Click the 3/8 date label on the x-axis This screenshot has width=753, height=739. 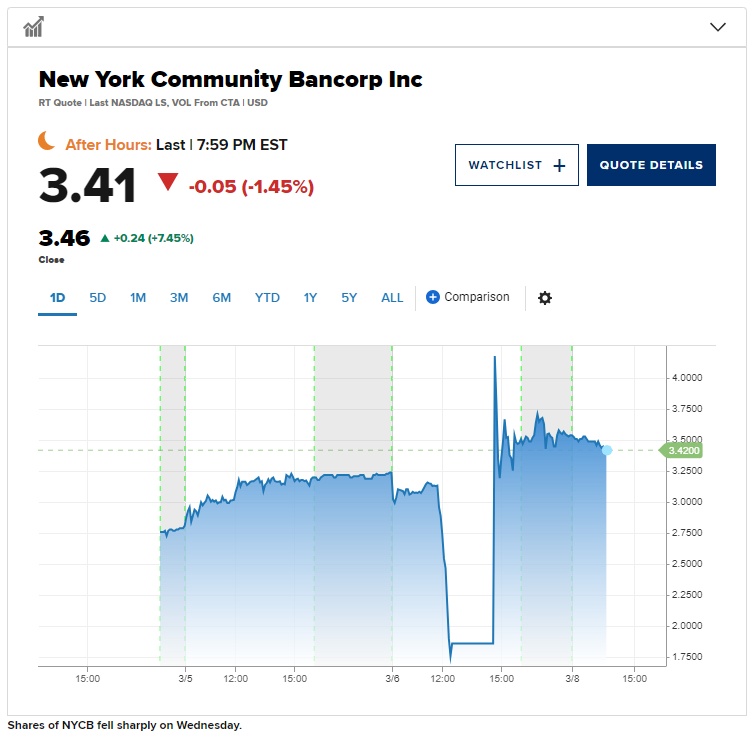point(572,678)
